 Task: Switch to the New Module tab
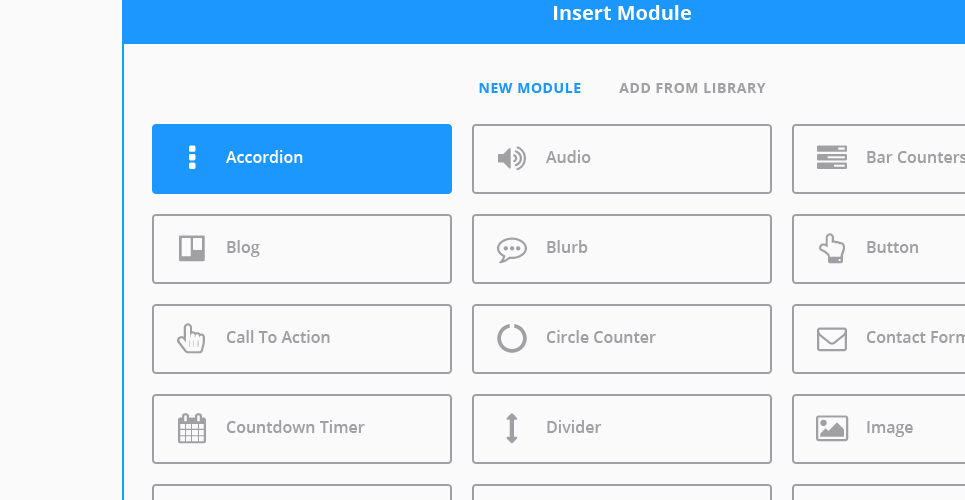coord(530,88)
